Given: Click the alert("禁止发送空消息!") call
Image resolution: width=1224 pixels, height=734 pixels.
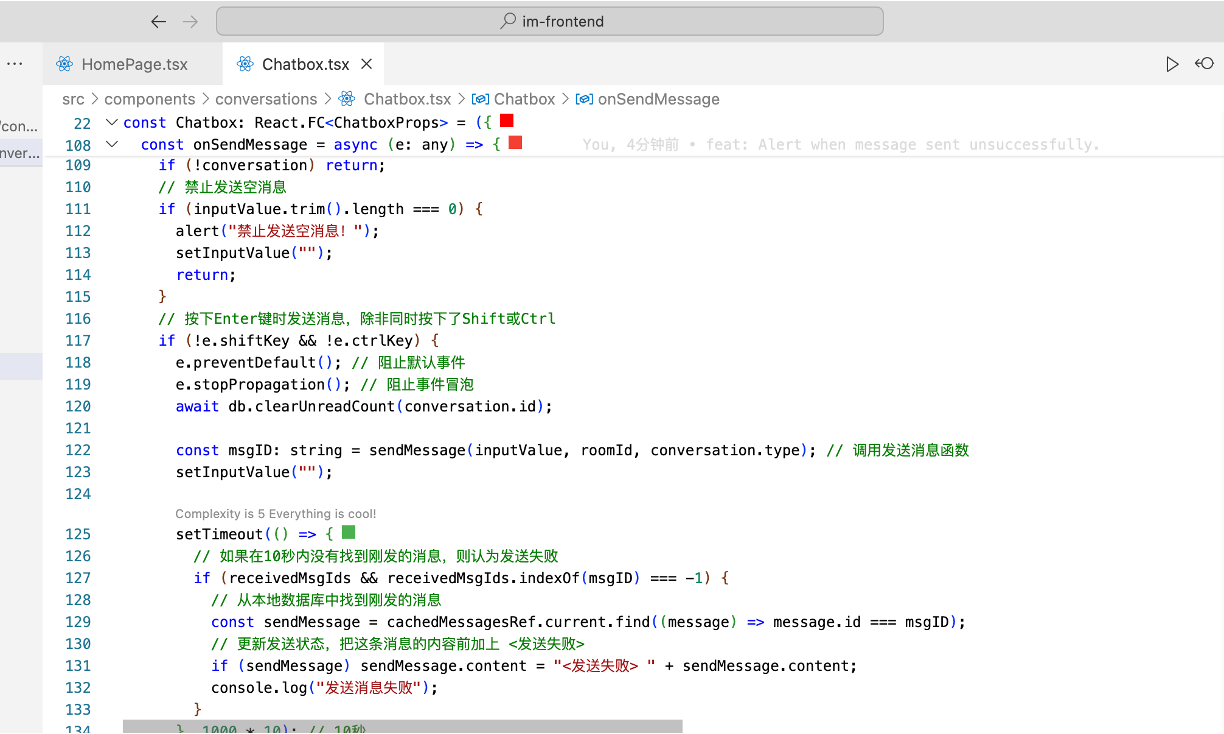Looking at the screenshot, I should coord(278,231).
